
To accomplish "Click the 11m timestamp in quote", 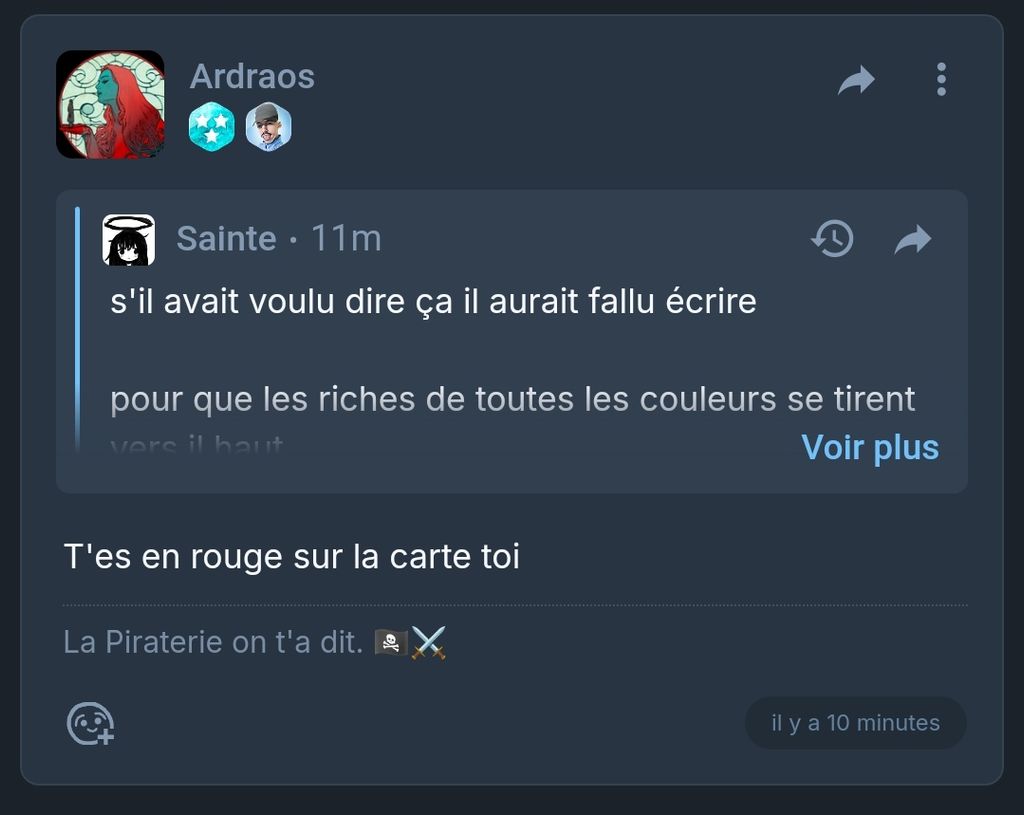I will tap(346, 238).
